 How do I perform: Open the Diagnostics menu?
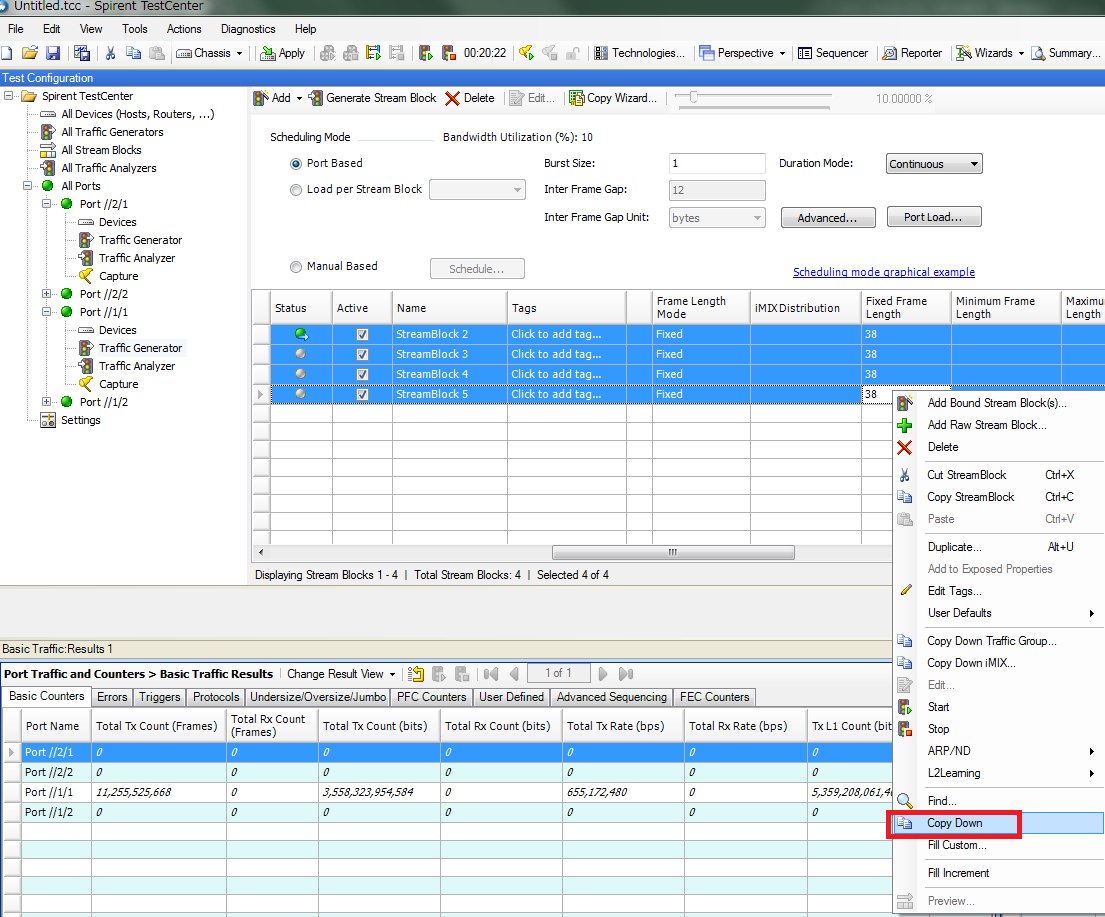pyautogui.click(x=248, y=29)
